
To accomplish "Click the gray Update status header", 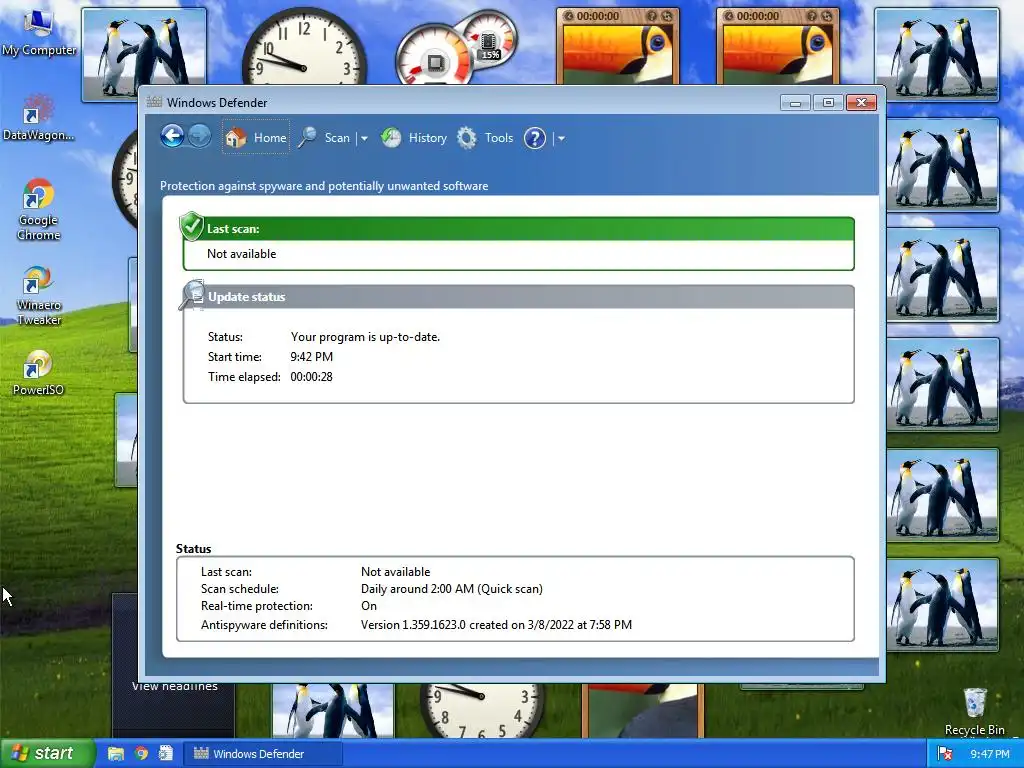I will click(519, 296).
